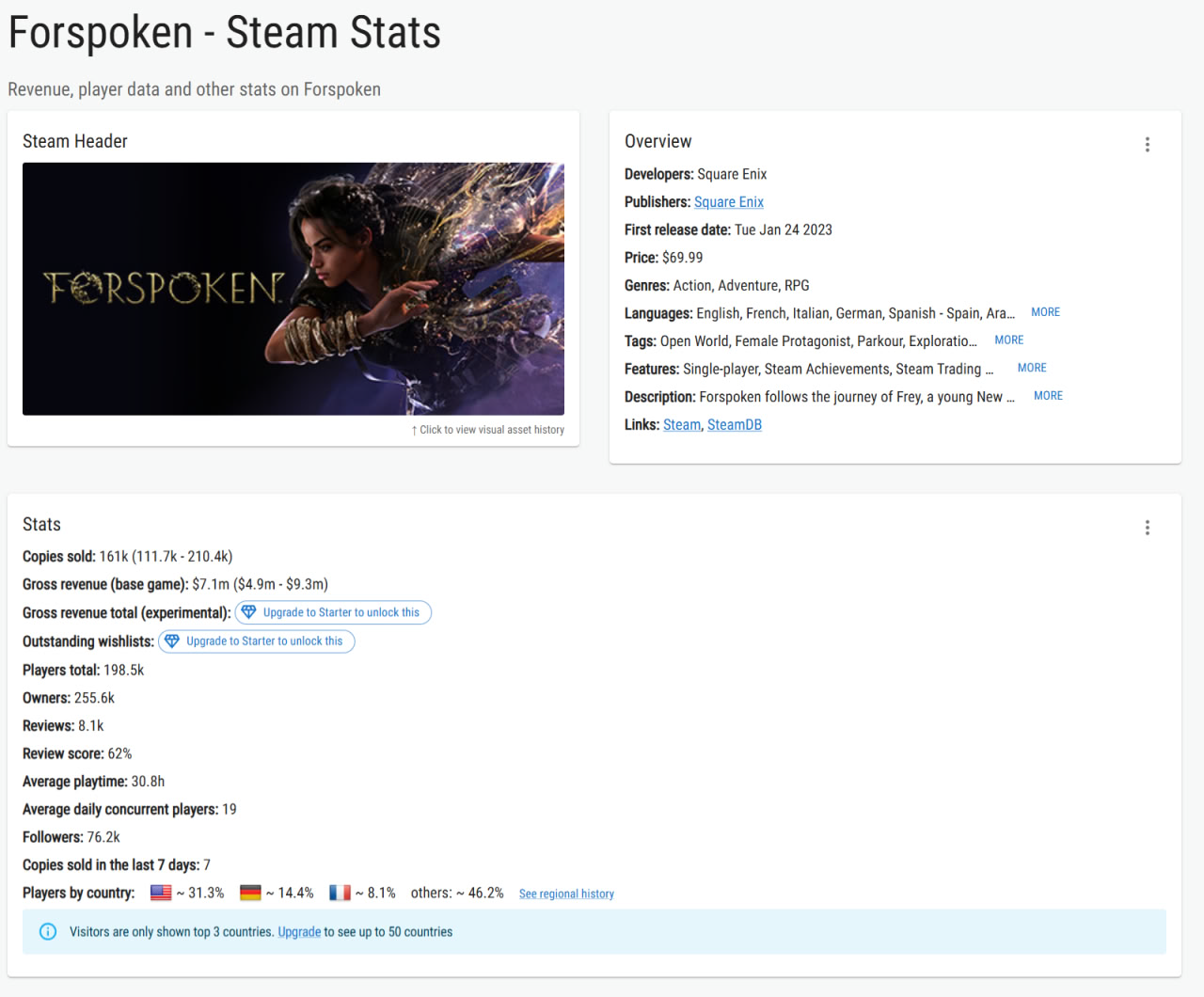
Task: Select the Average playtime value 30.8h
Action: point(148,782)
